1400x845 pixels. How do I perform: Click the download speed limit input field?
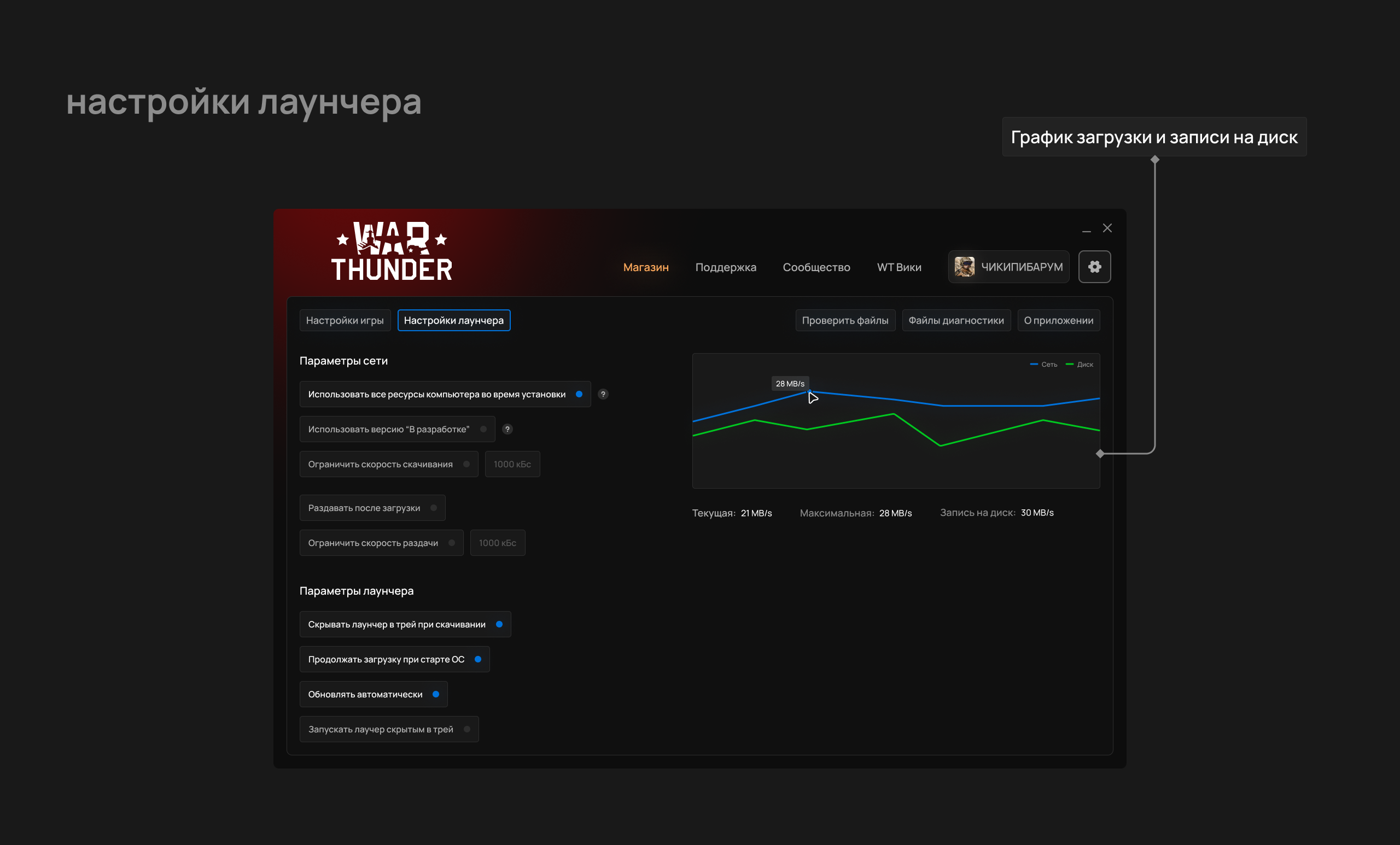512,465
